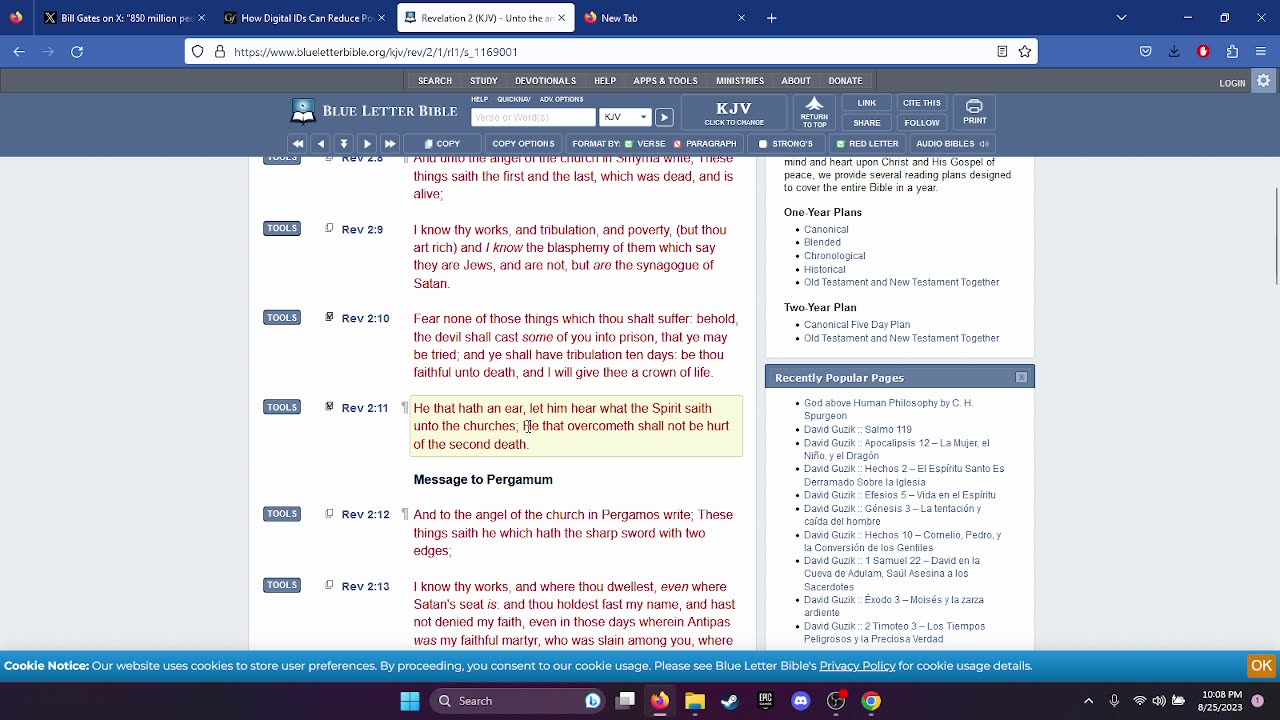The image size is (1280, 720).
Task: Open the site settings gear icon
Action: tap(1264, 81)
